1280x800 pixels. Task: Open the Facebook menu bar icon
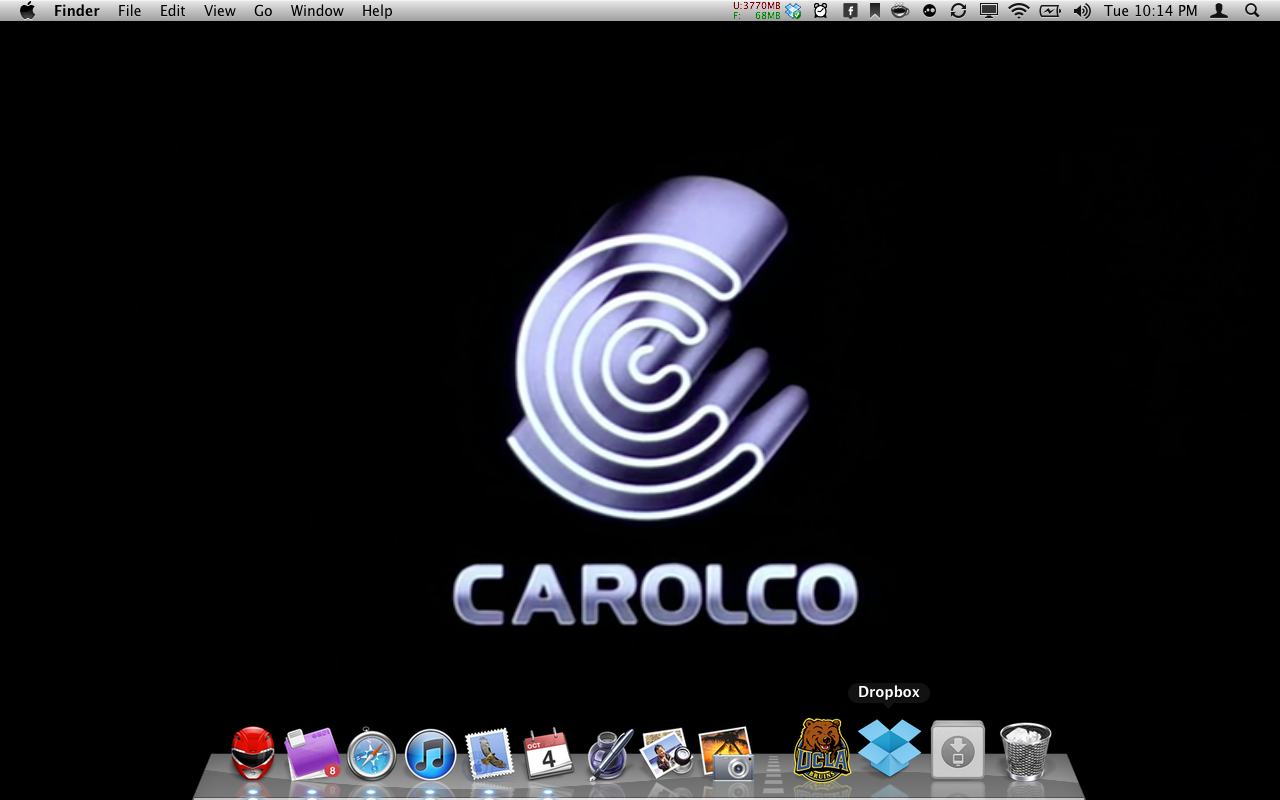click(850, 11)
